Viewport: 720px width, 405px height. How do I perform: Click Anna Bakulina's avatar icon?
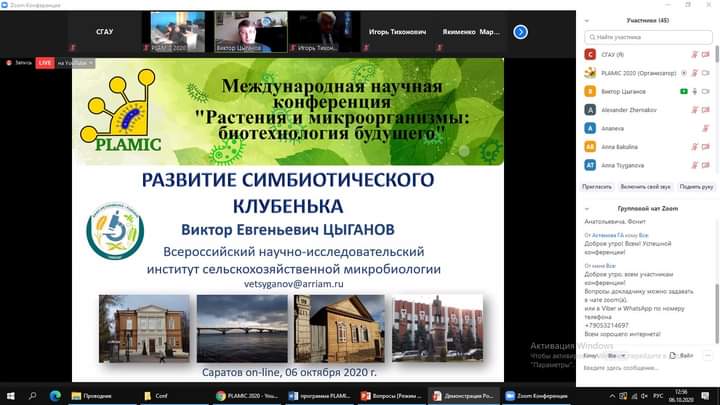[590, 146]
